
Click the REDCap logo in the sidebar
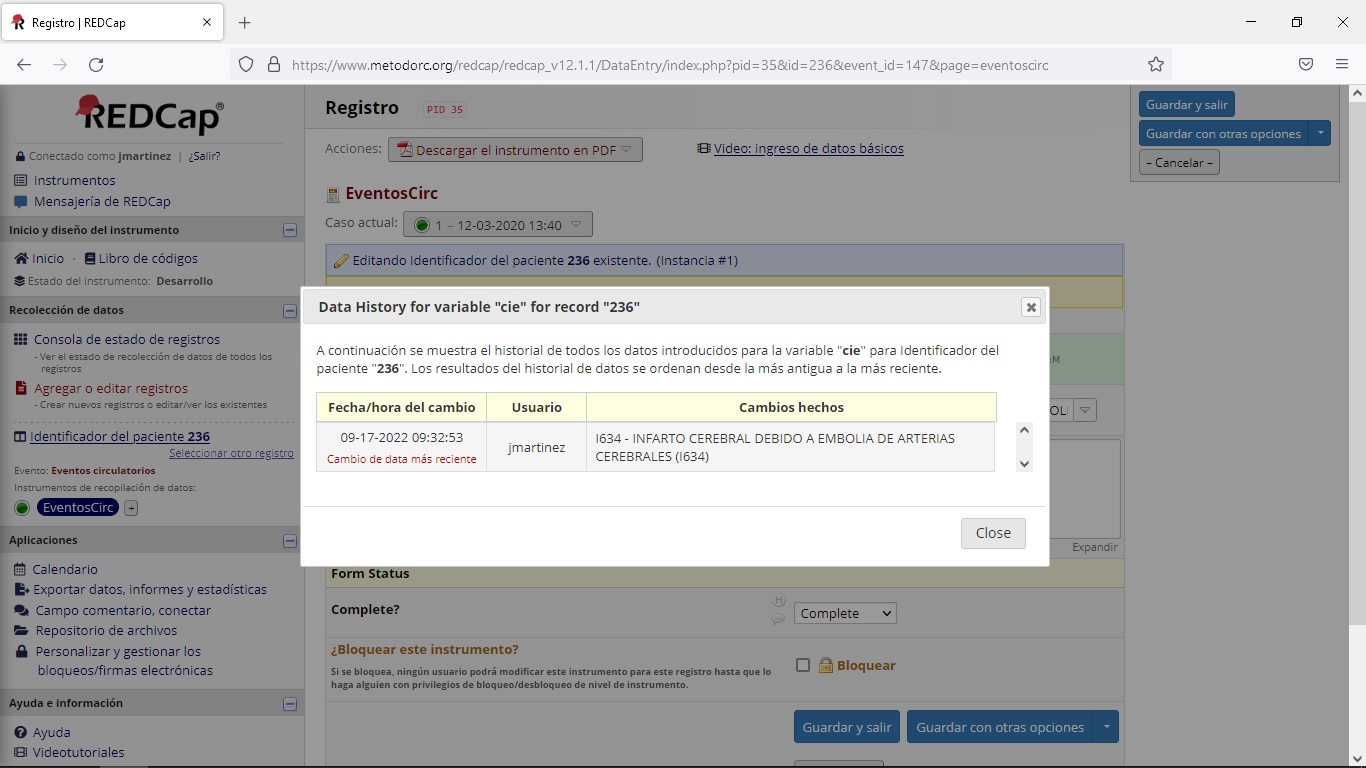146,114
